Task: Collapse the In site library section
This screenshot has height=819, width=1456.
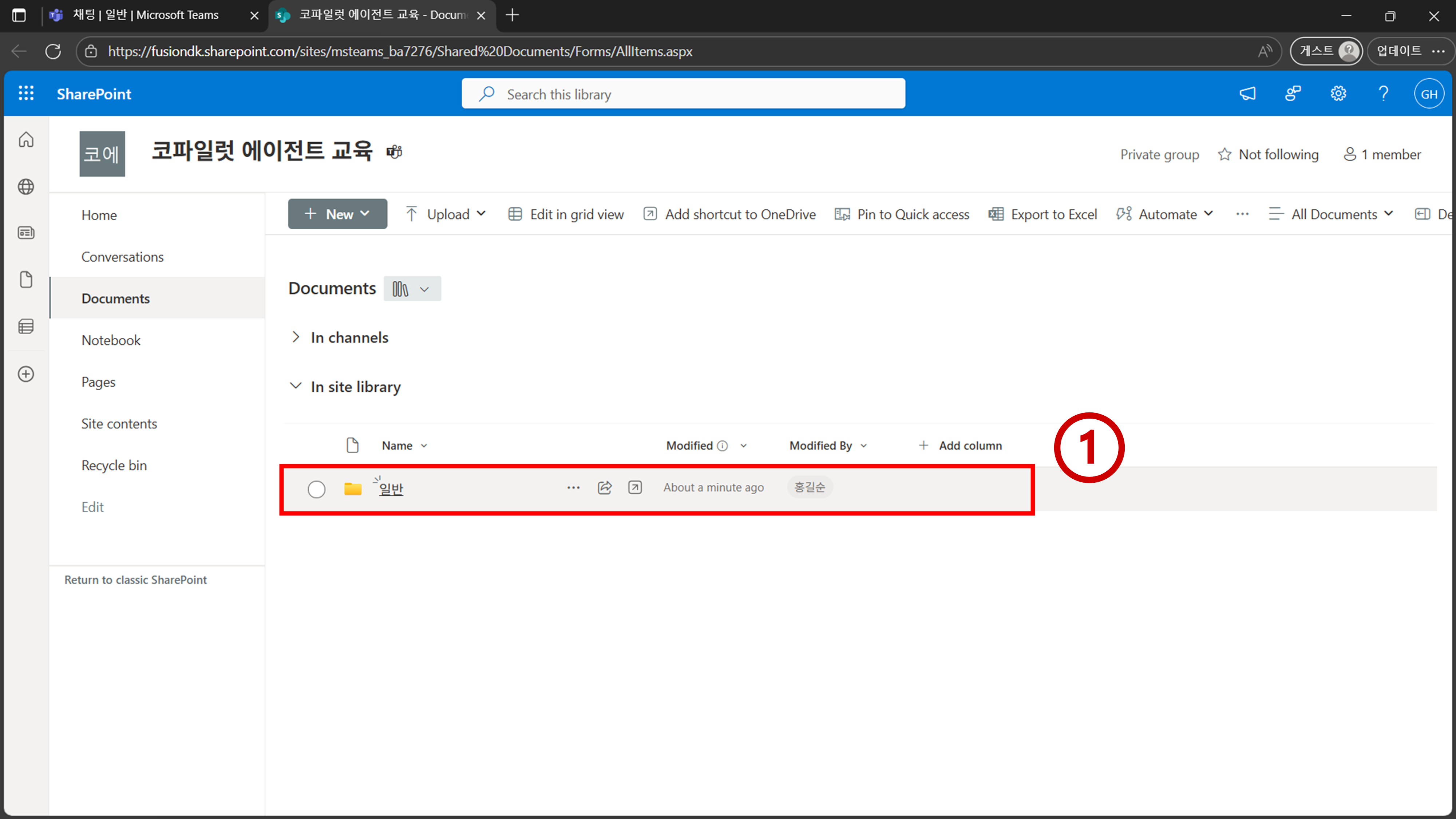Action: pyautogui.click(x=296, y=386)
